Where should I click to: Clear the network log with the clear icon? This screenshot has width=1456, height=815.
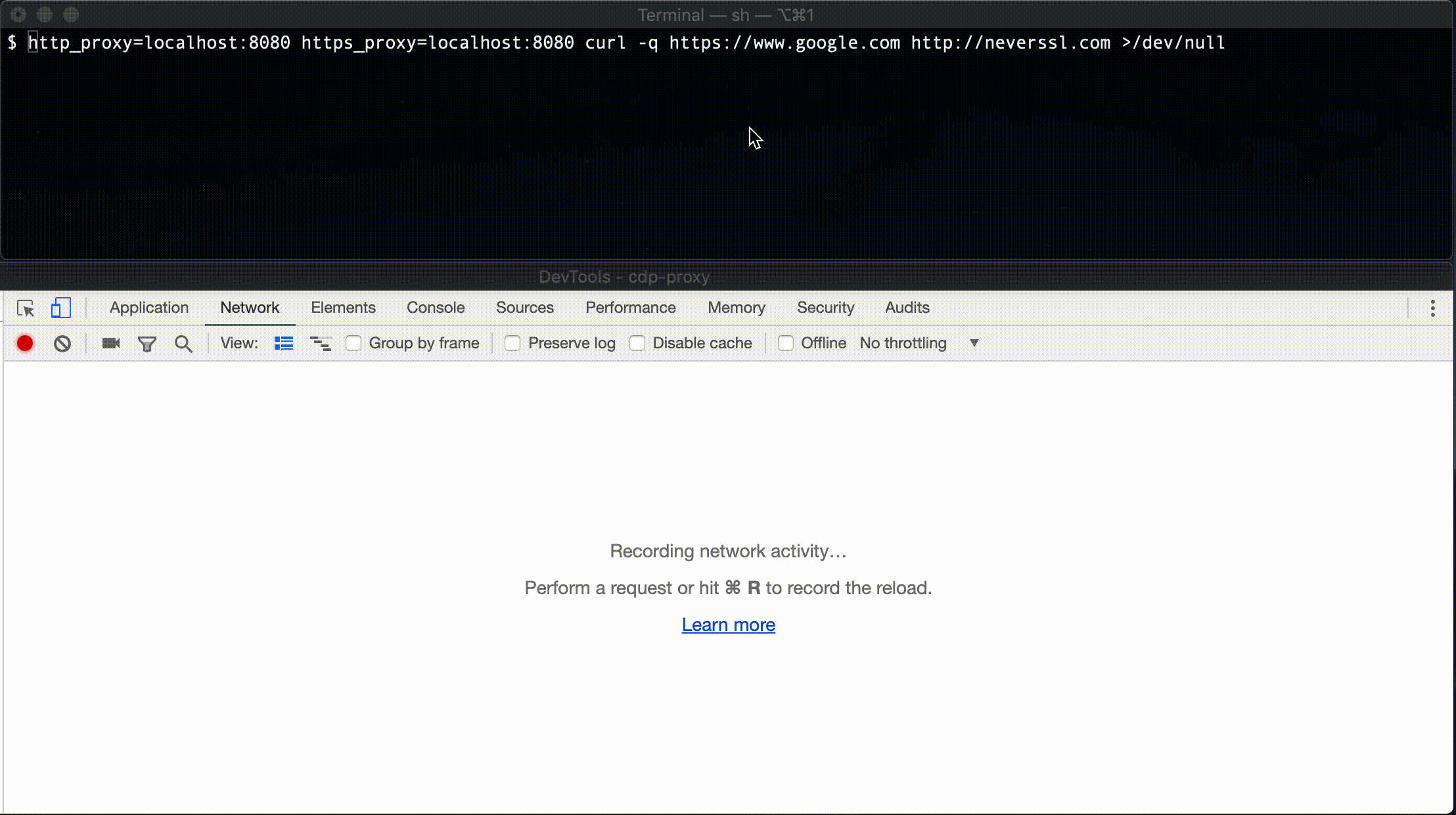[62, 343]
